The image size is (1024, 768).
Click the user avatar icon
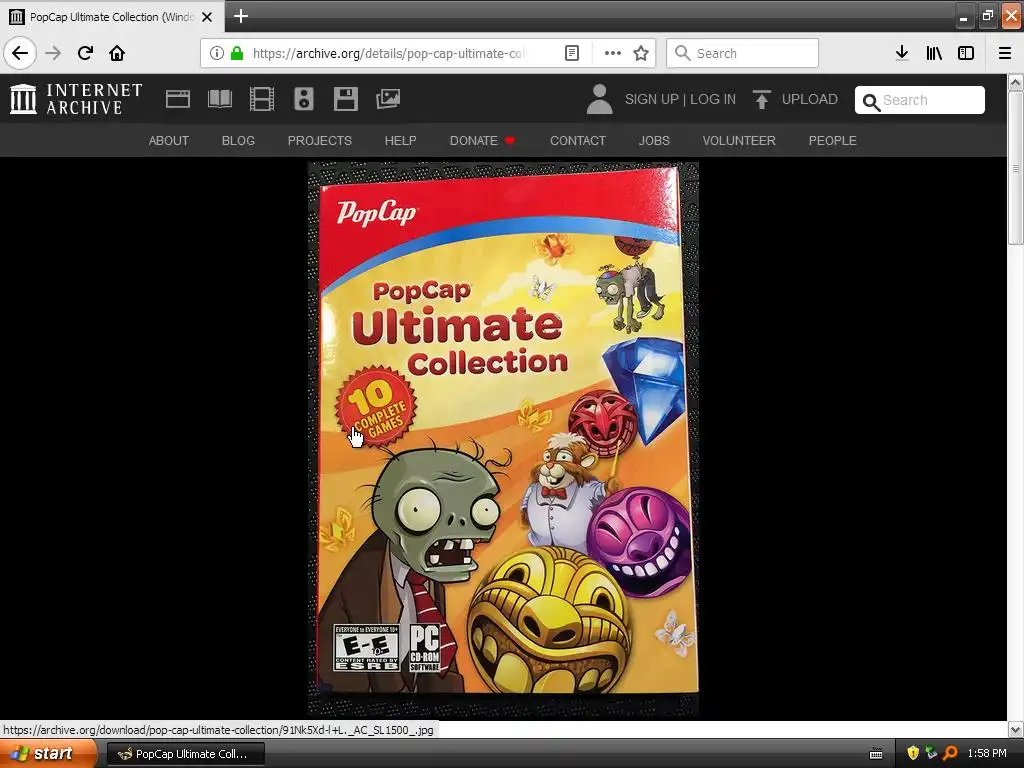click(x=600, y=99)
